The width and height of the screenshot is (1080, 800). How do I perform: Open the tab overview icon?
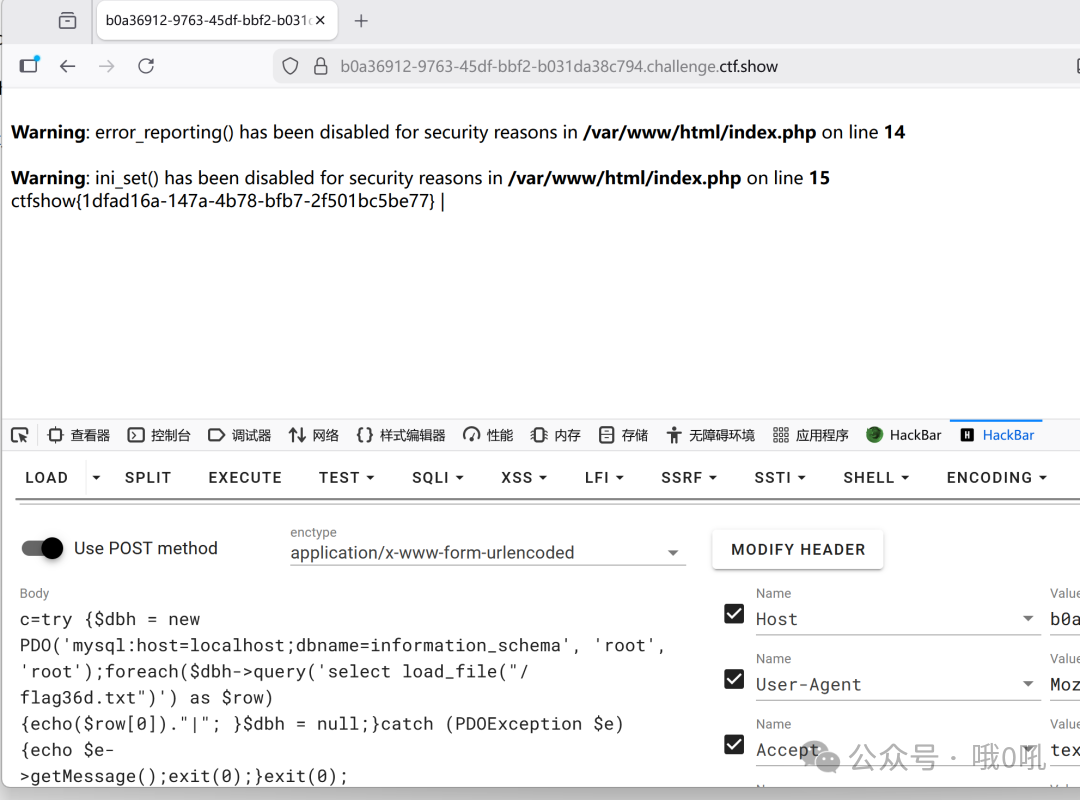coord(68,21)
